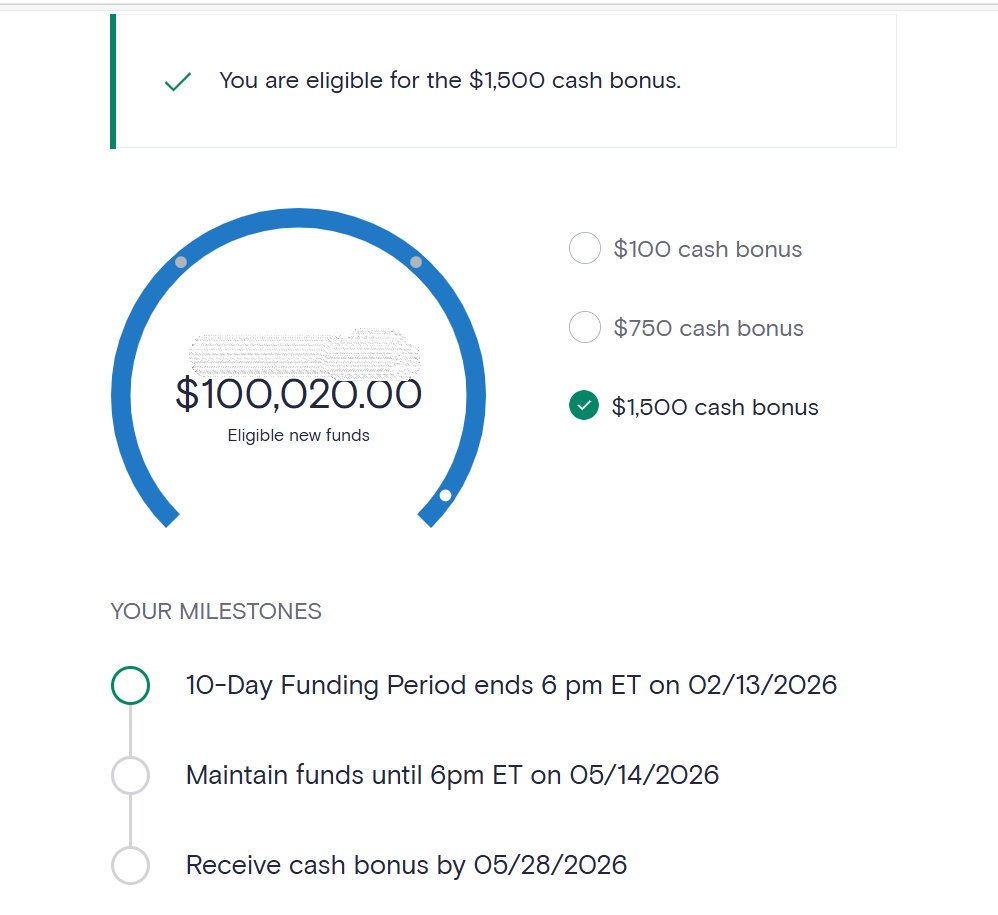Click the top of the blue progress arc

298,217
